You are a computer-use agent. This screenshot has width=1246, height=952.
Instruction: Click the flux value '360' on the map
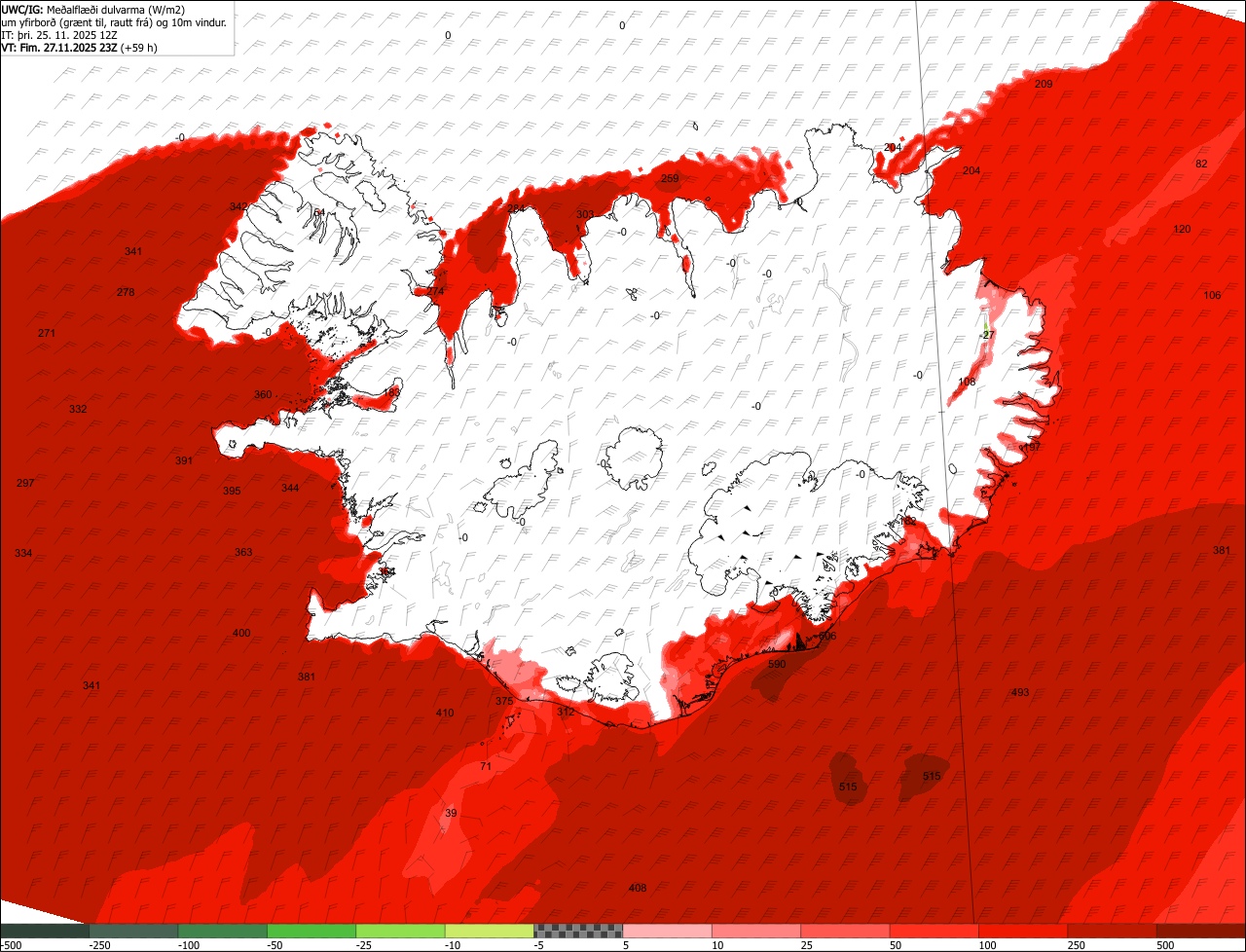(x=263, y=394)
